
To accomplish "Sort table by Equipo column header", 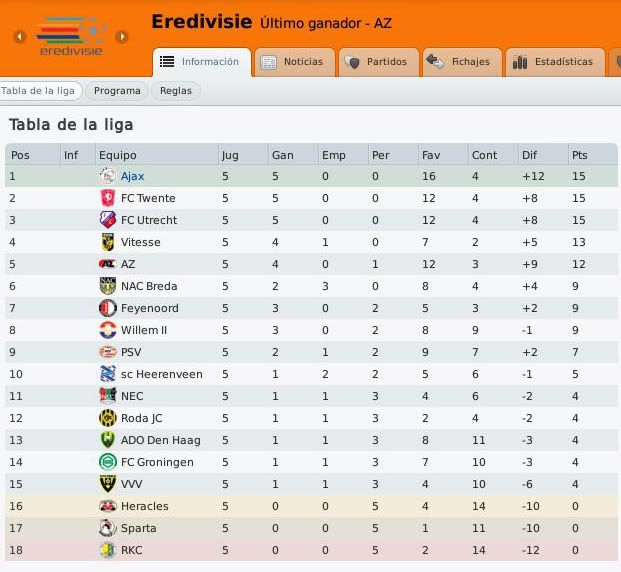I will pyautogui.click(x=118, y=155).
